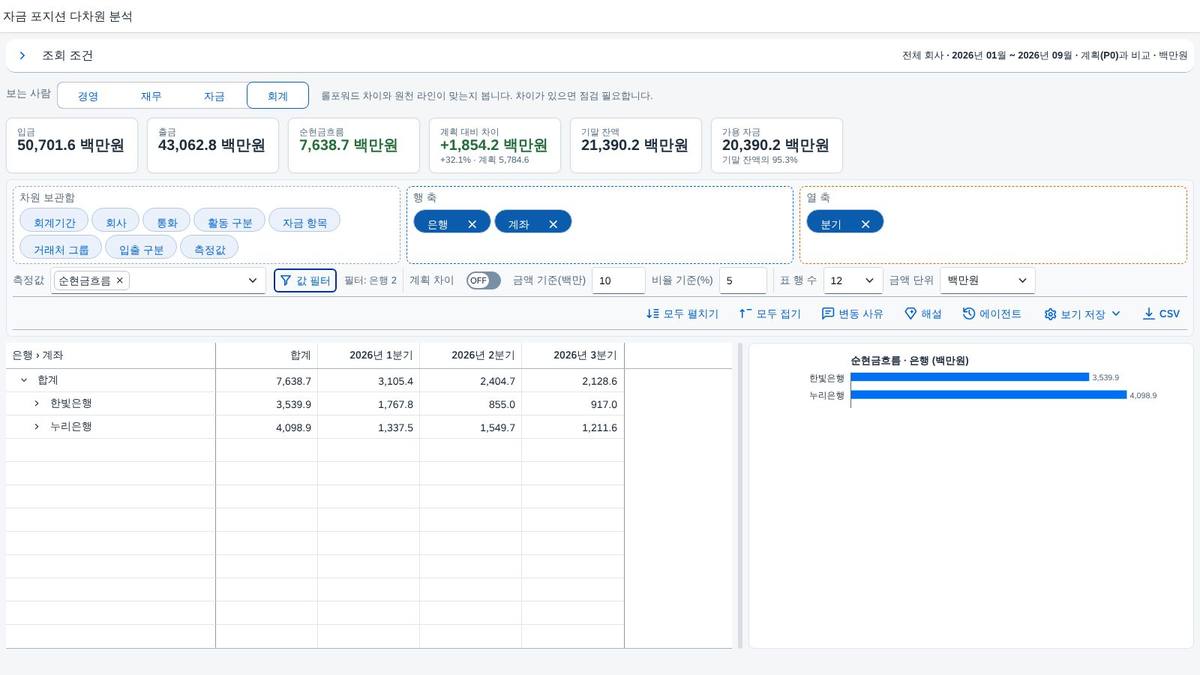
Task: Remove 분기 chip from column axis
Action: pyautogui.click(x=865, y=224)
